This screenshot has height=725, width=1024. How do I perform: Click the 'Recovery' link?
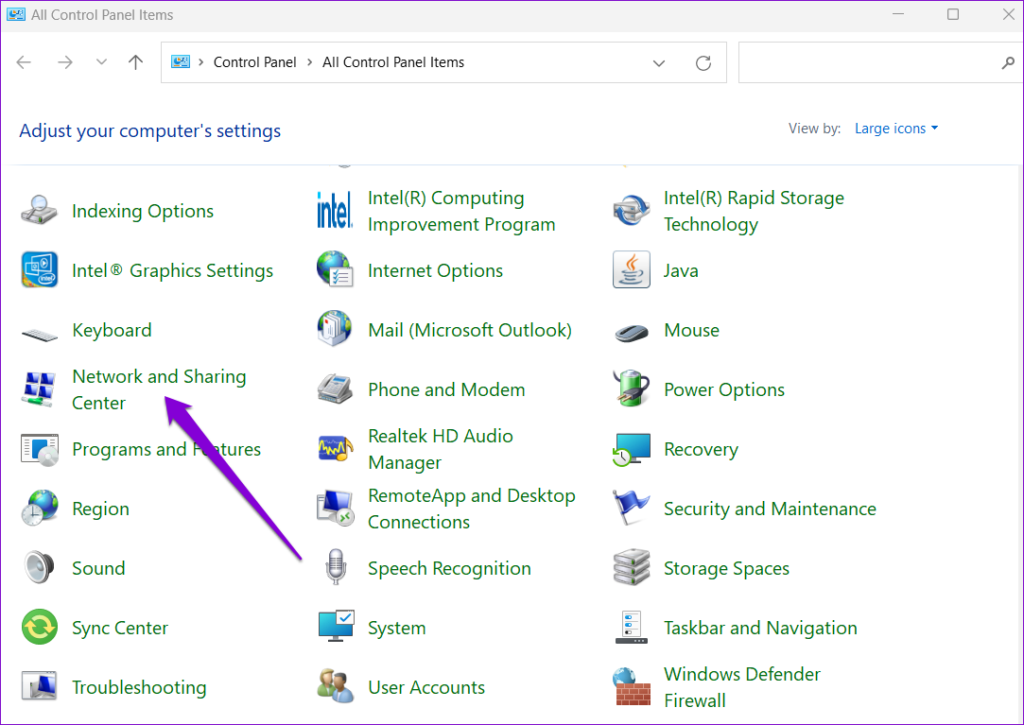click(x=701, y=449)
